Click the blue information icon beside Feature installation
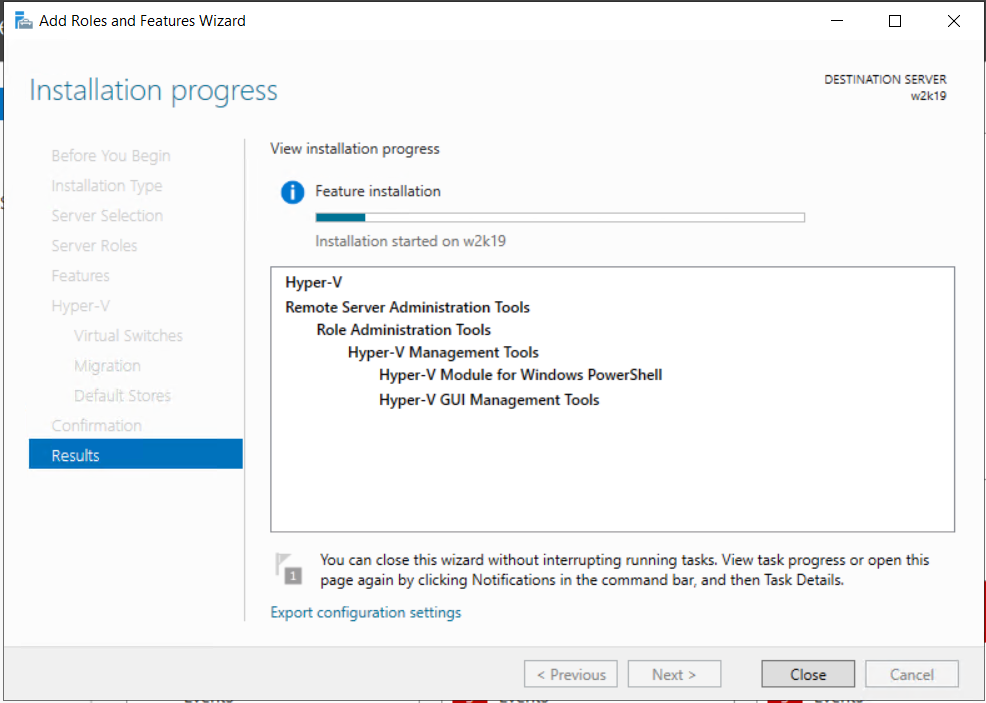986x703 pixels. click(x=292, y=192)
